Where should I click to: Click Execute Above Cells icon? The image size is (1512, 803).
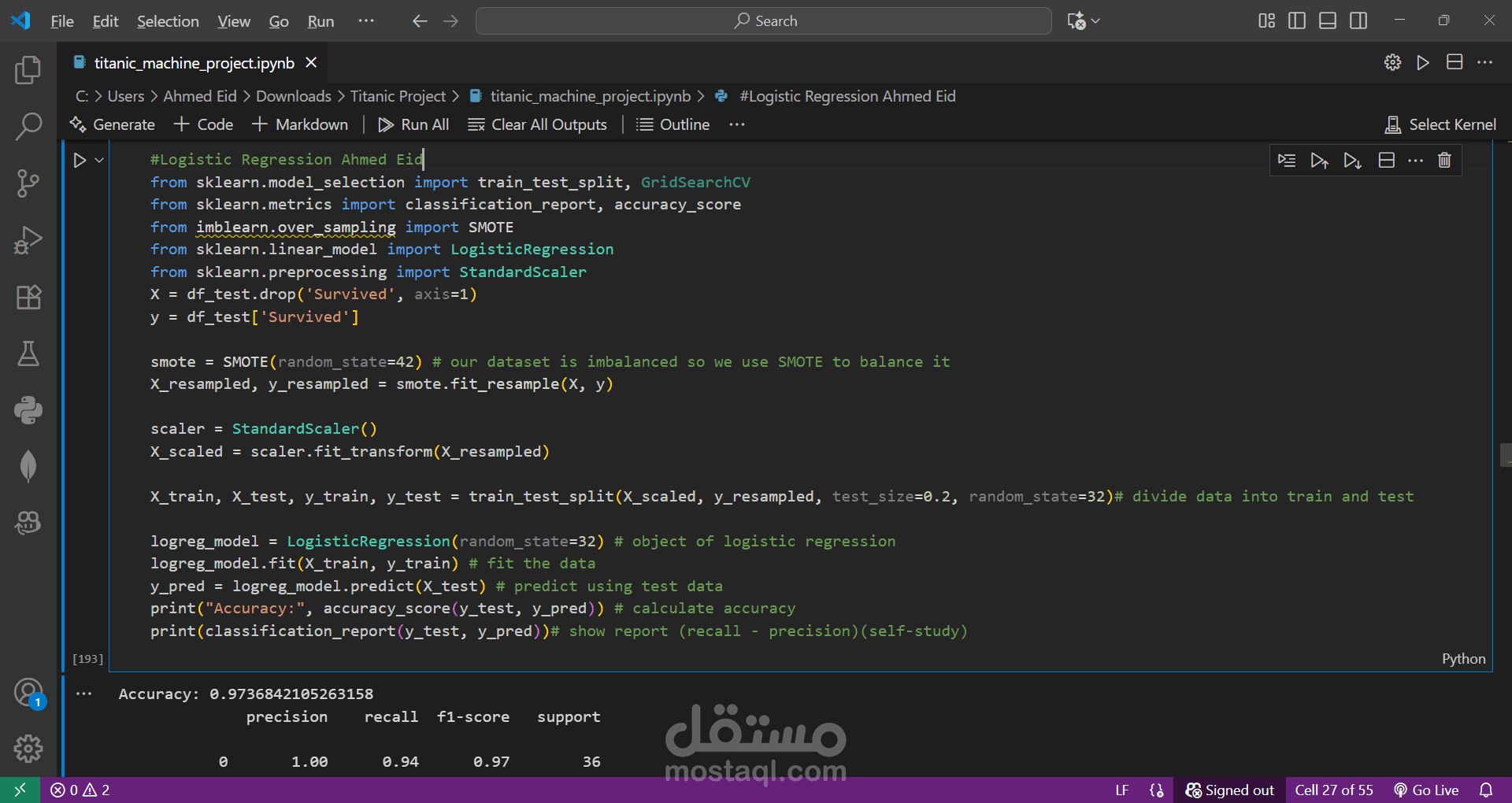tap(1319, 161)
